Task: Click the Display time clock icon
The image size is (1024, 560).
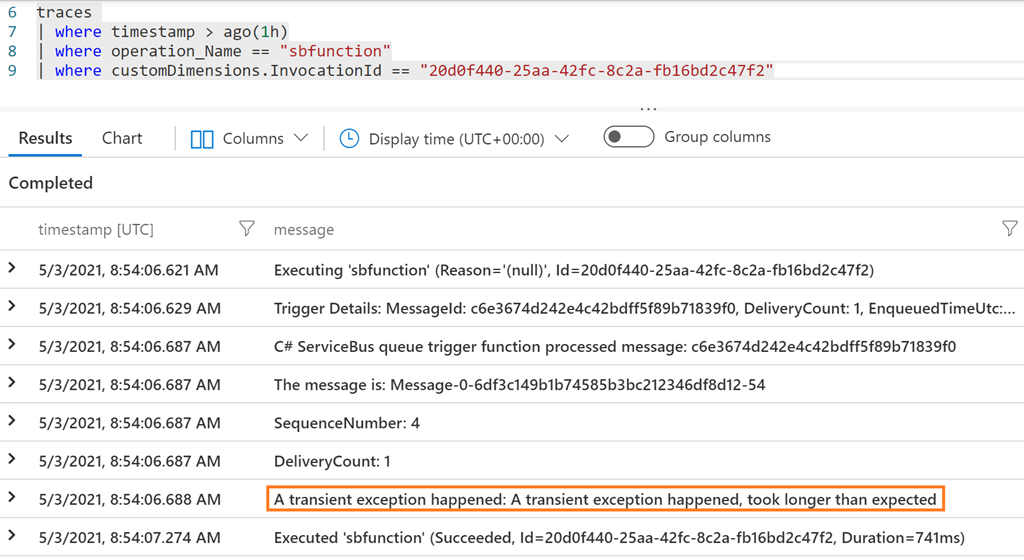Action: [349, 138]
